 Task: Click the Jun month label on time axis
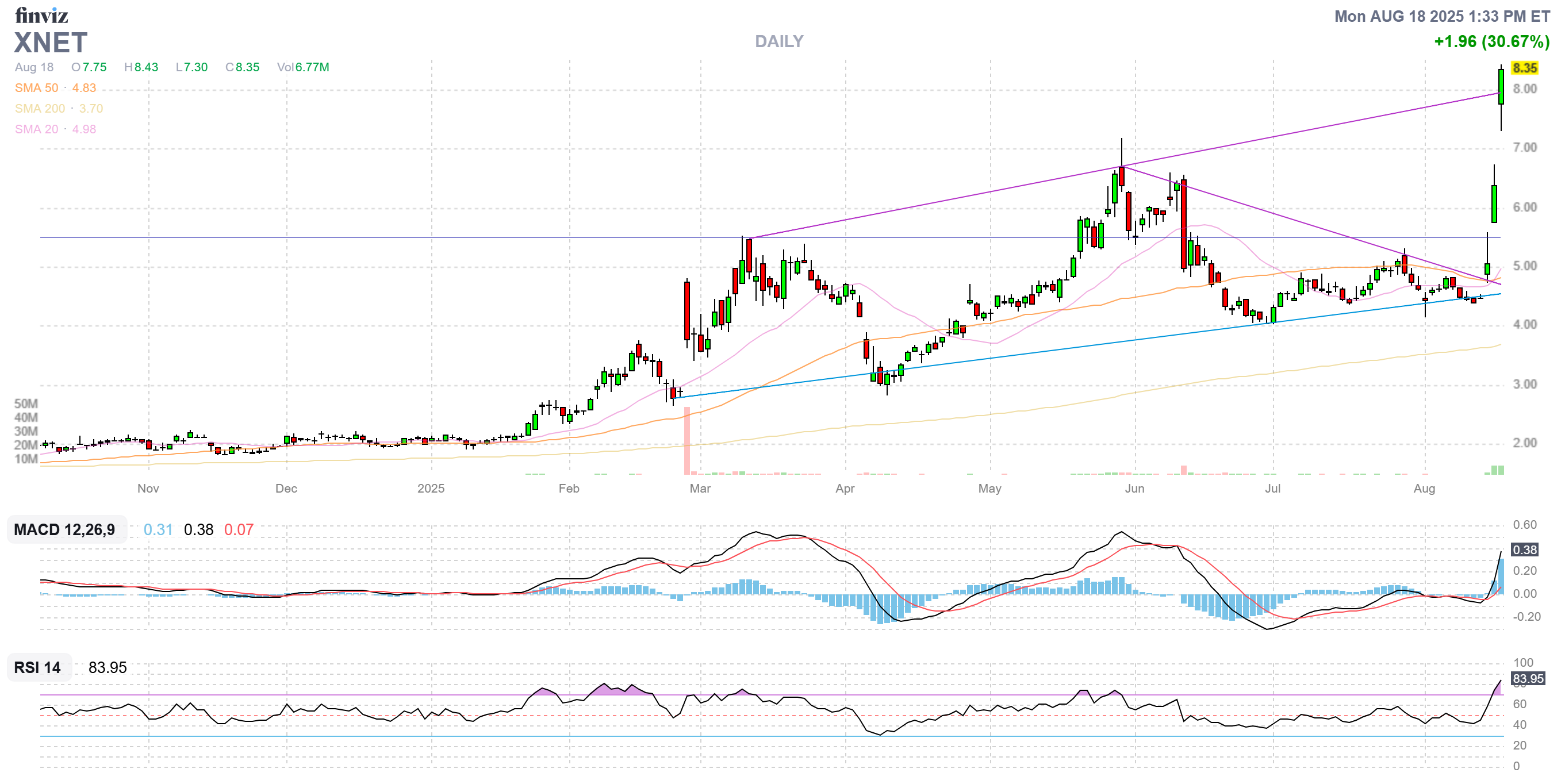1134,488
